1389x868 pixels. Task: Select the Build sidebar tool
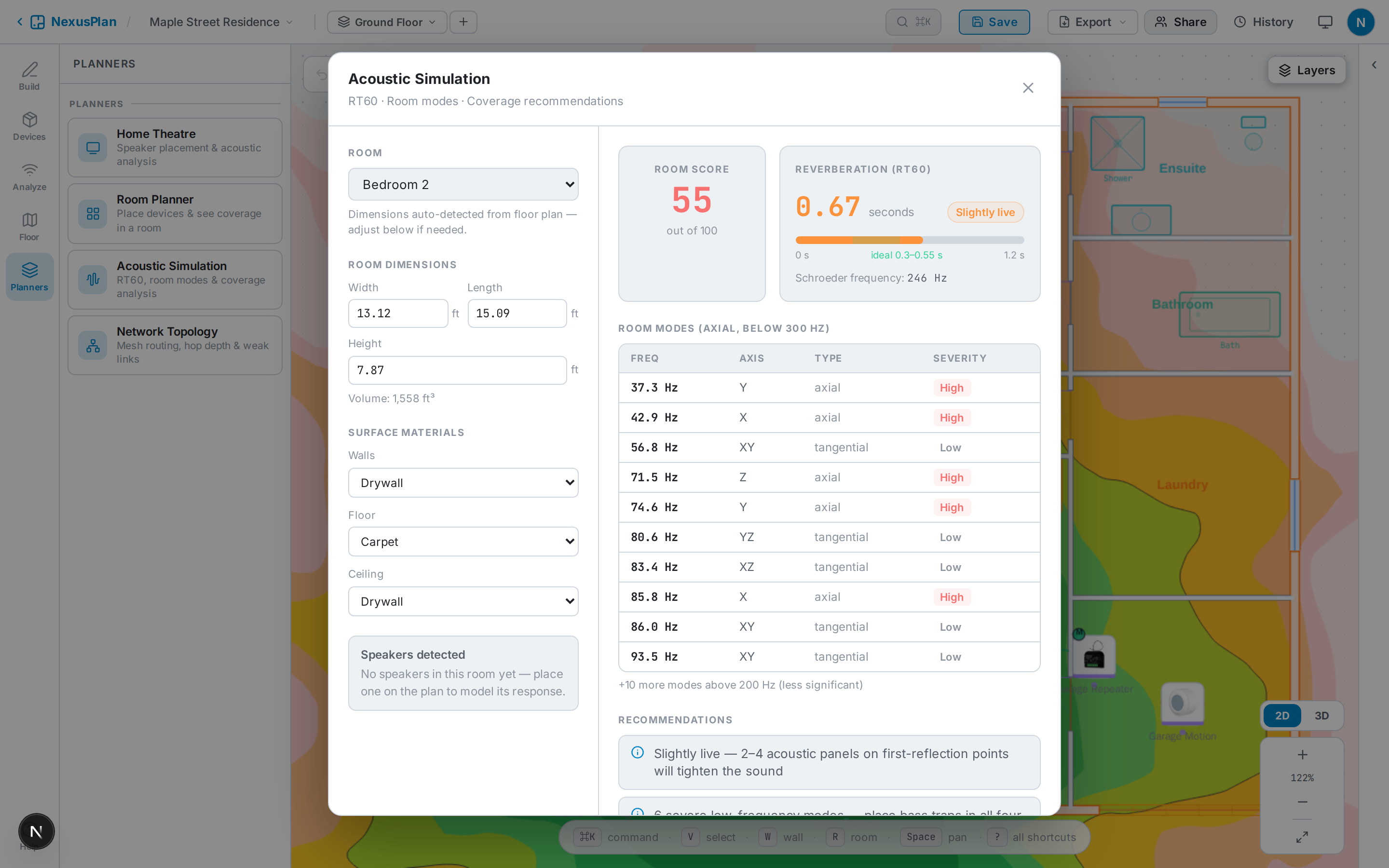29,76
